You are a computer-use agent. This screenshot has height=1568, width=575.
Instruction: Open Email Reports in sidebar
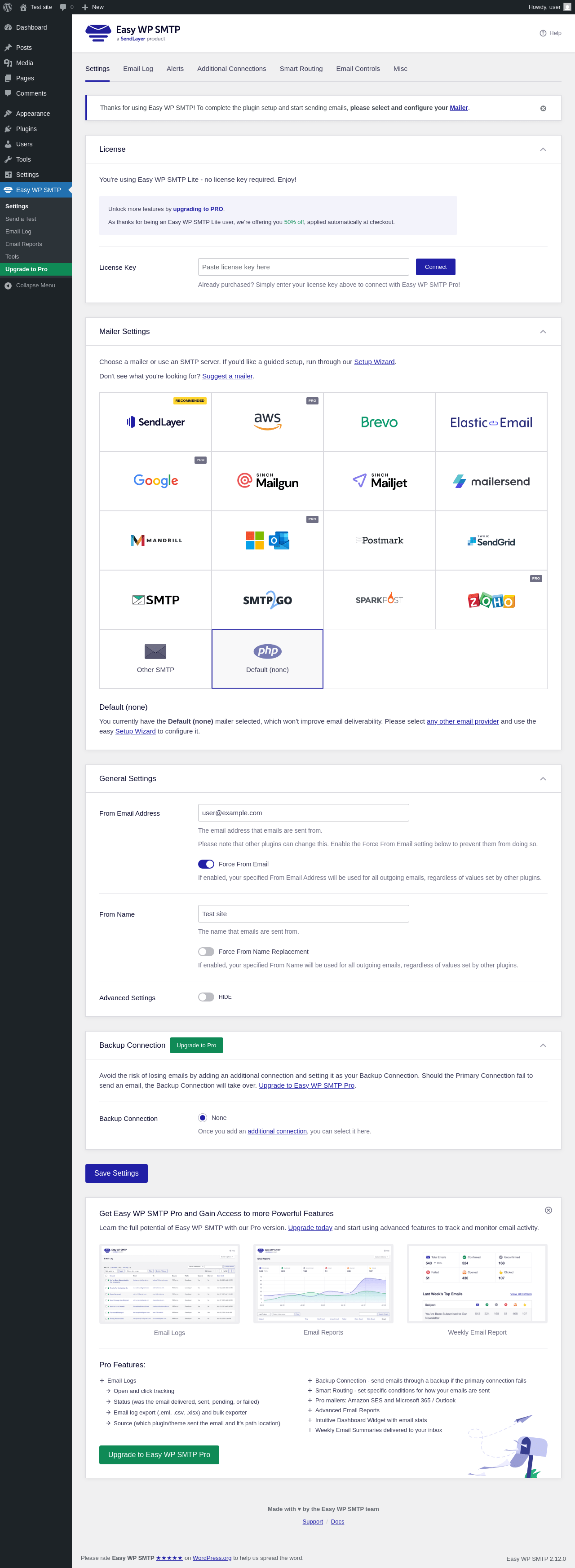click(36, 244)
